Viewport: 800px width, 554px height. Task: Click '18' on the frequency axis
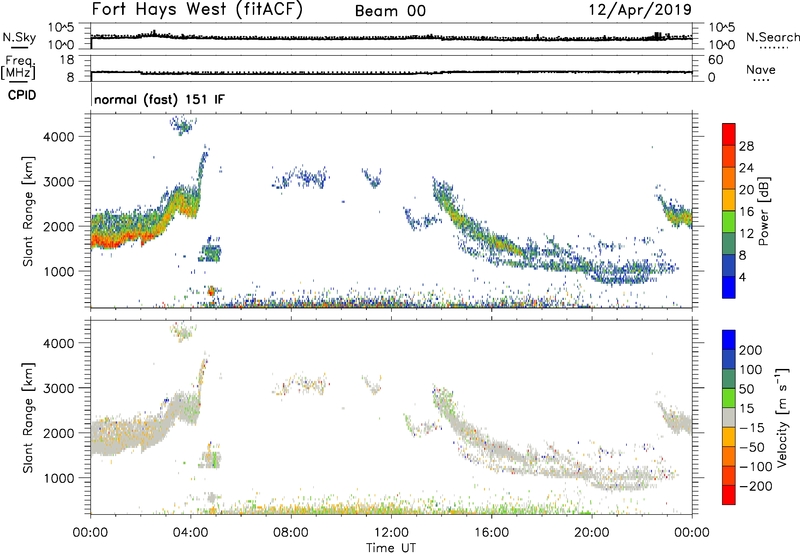coord(67,60)
